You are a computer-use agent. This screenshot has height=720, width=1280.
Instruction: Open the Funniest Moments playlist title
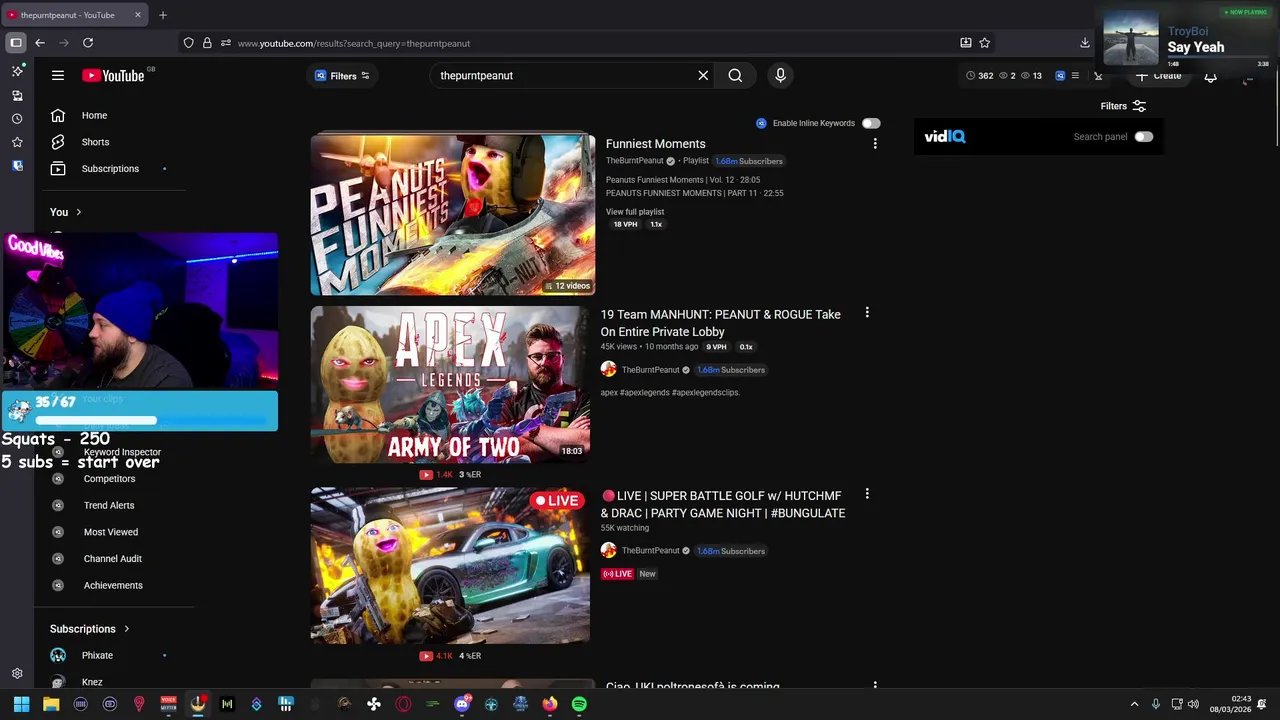(x=656, y=144)
